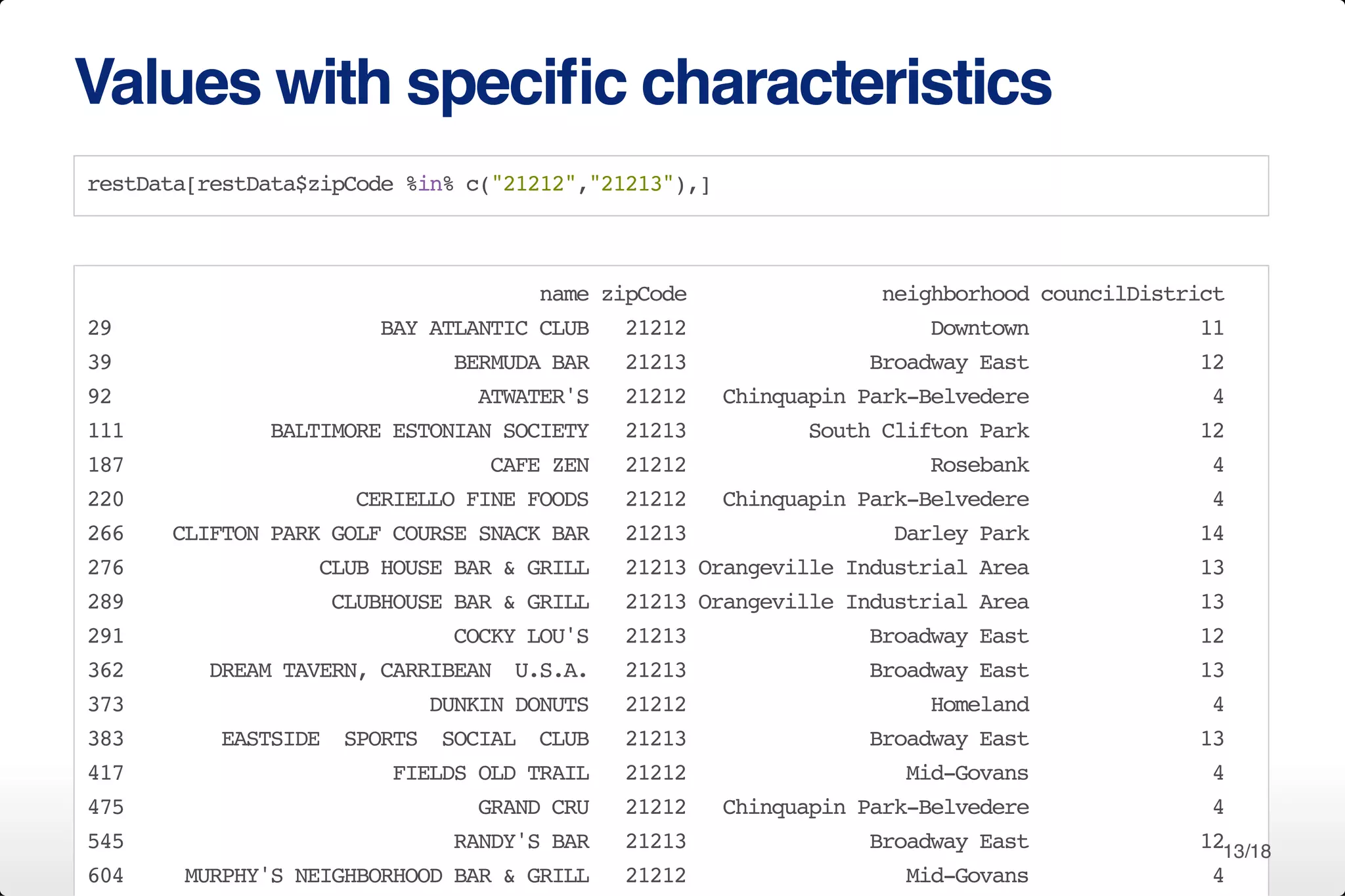This screenshot has width=1345, height=896.
Task: Click 'Mid-Govans' in the FIELDS OLD TRAIL row
Action: click(x=967, y=773)
